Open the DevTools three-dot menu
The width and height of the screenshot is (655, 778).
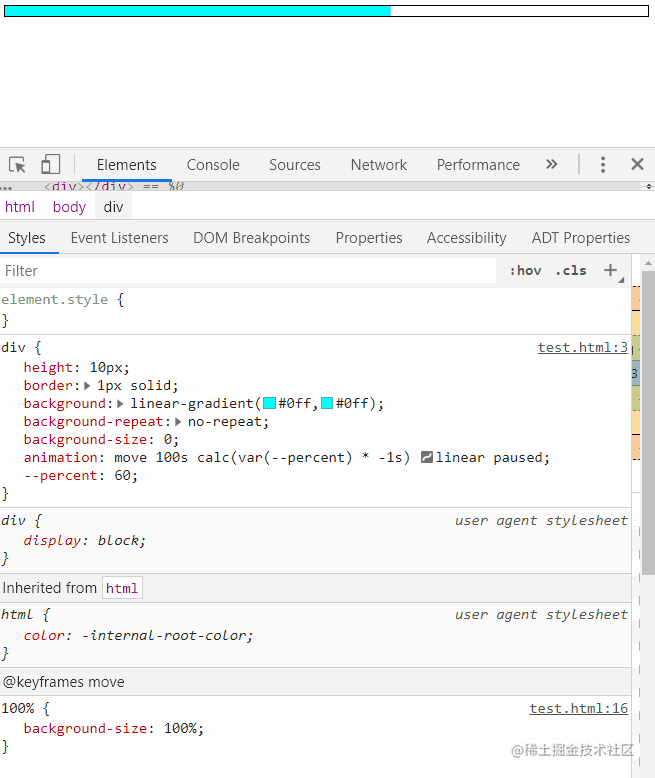[x=603, y=164]
